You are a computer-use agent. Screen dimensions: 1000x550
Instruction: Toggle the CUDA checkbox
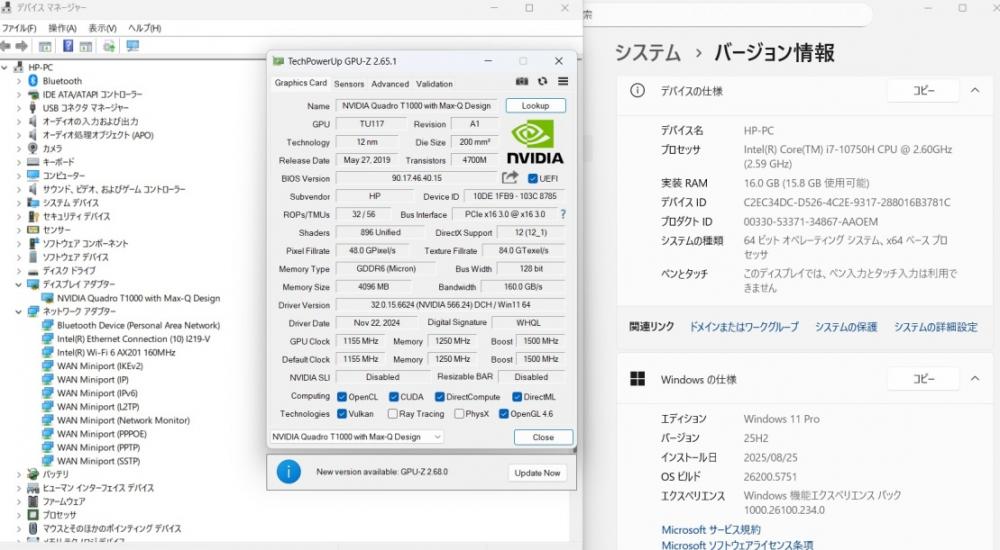[x=393, y=397]
